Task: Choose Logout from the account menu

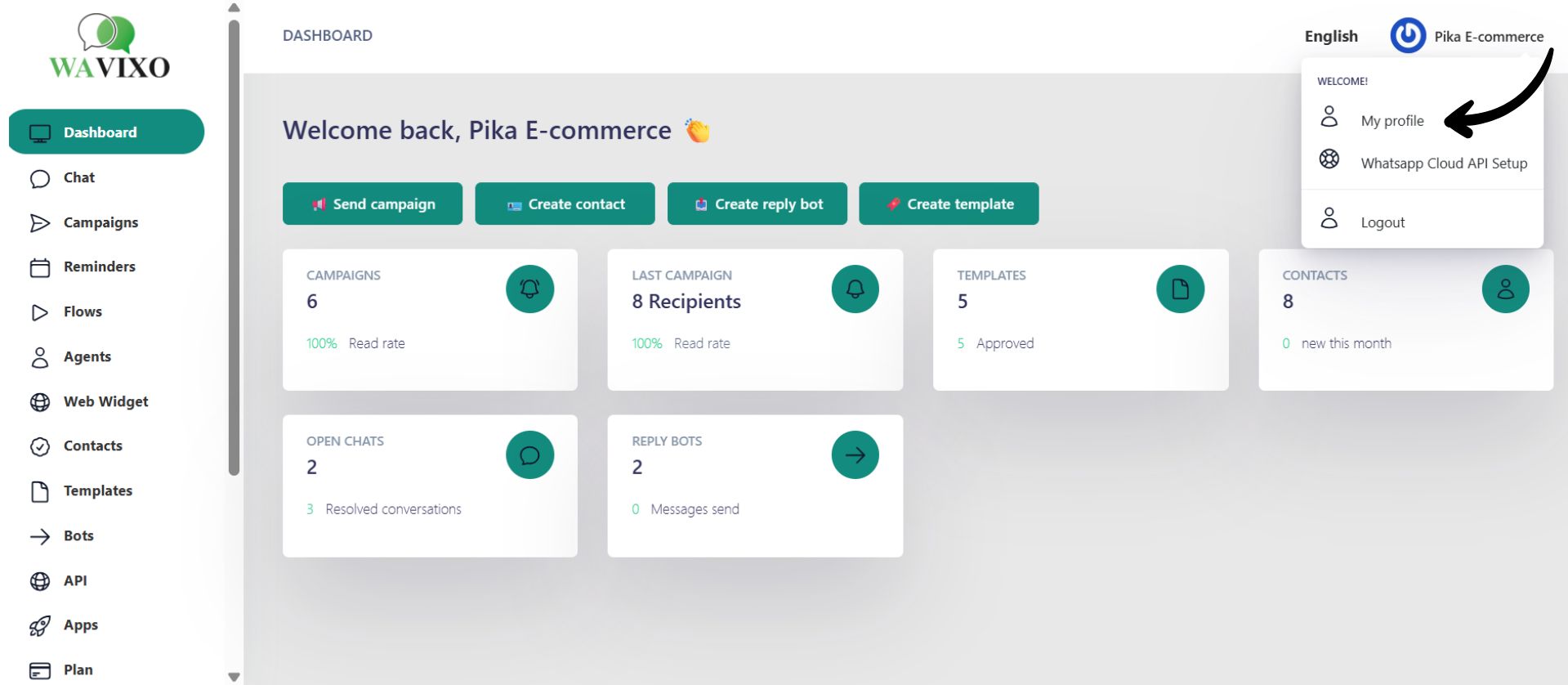Action: coord(1383,222)
